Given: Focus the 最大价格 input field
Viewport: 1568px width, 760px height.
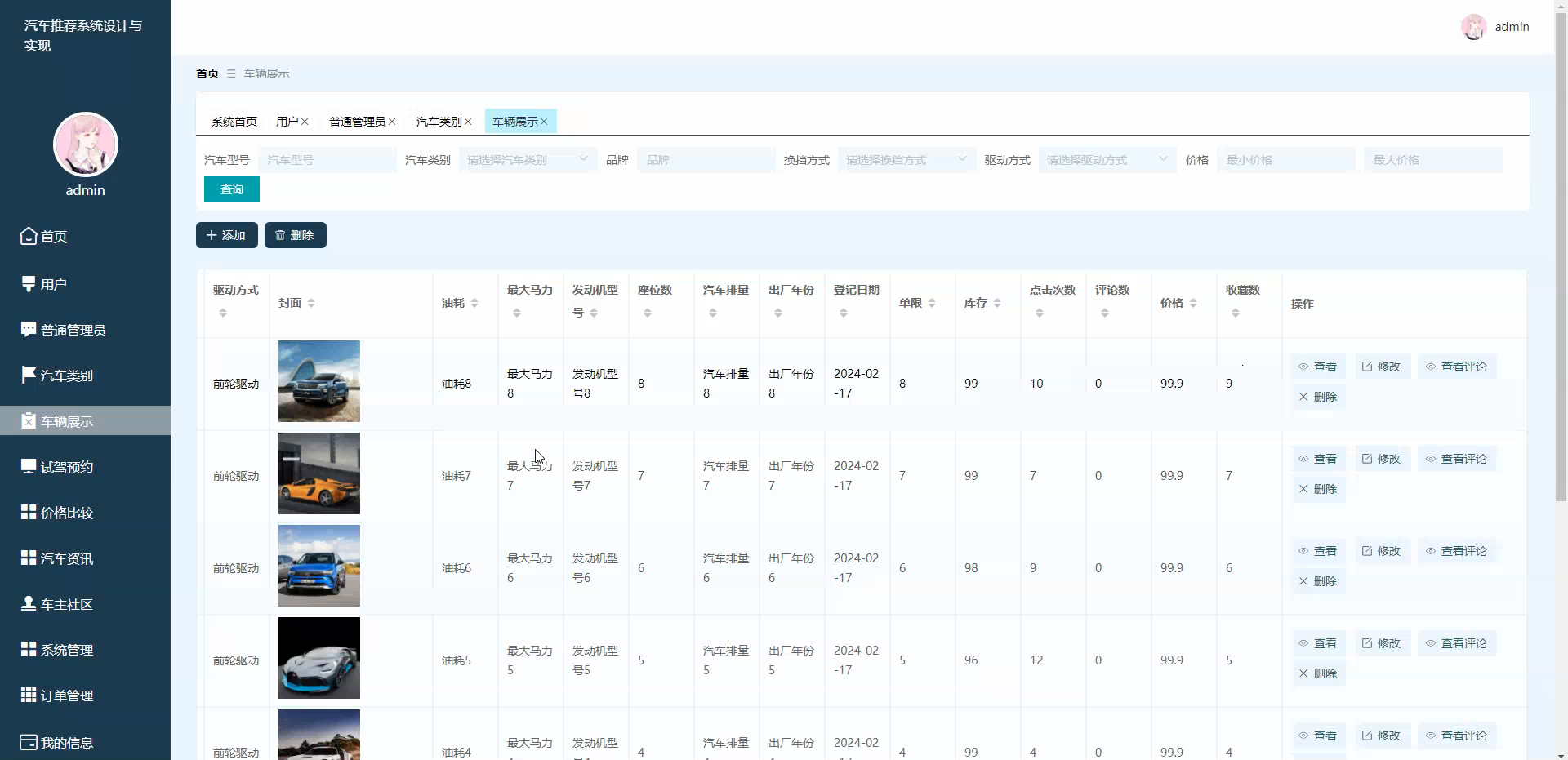Looking at the screenshot, I should click(x=1433, y=160).
